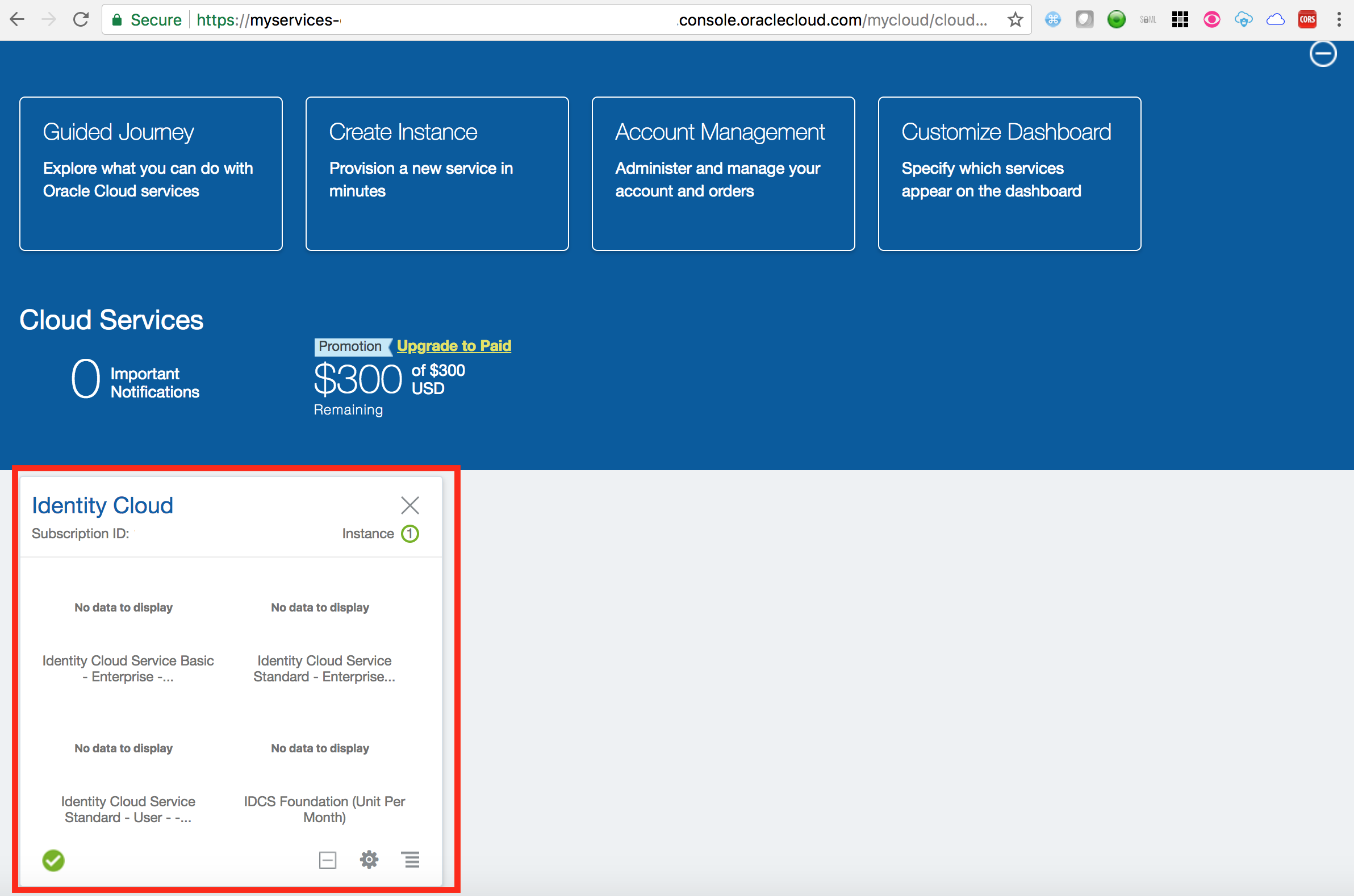This screenshot has height=896, width=1354.
Task: Go back using the browser back arrow
Action: coord(17,20)
